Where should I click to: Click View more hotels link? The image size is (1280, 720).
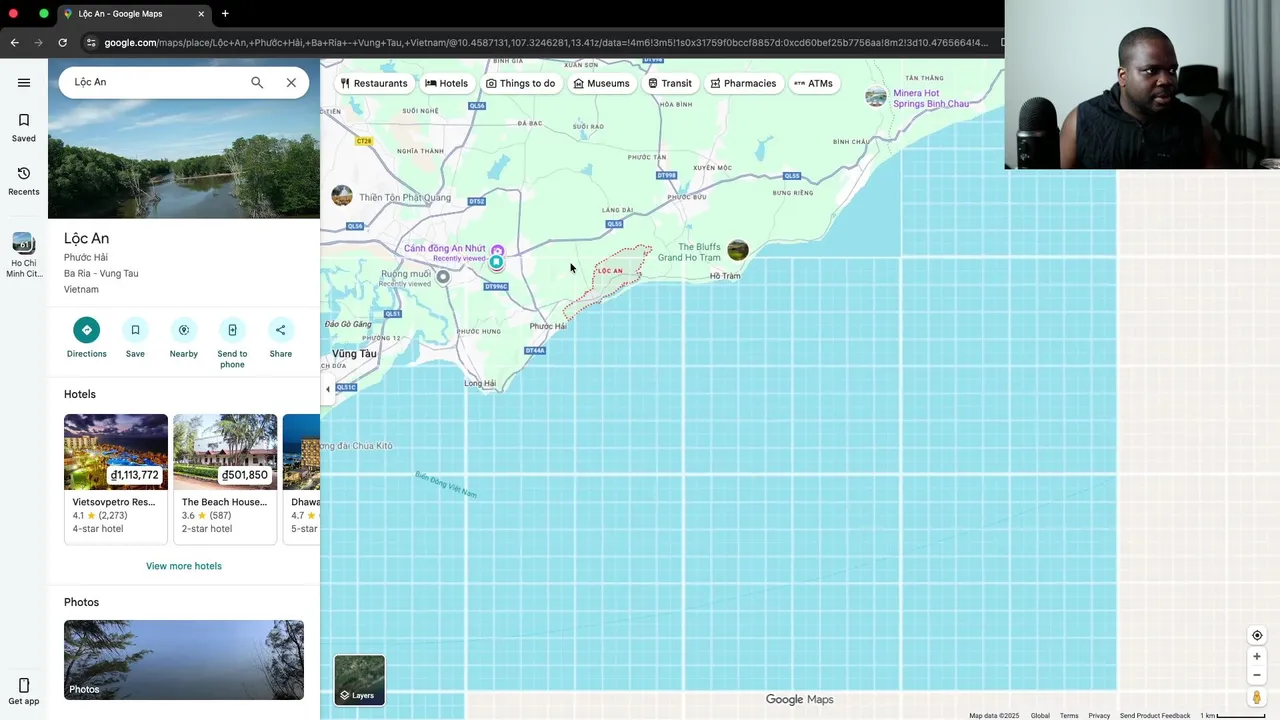point(184,566)
